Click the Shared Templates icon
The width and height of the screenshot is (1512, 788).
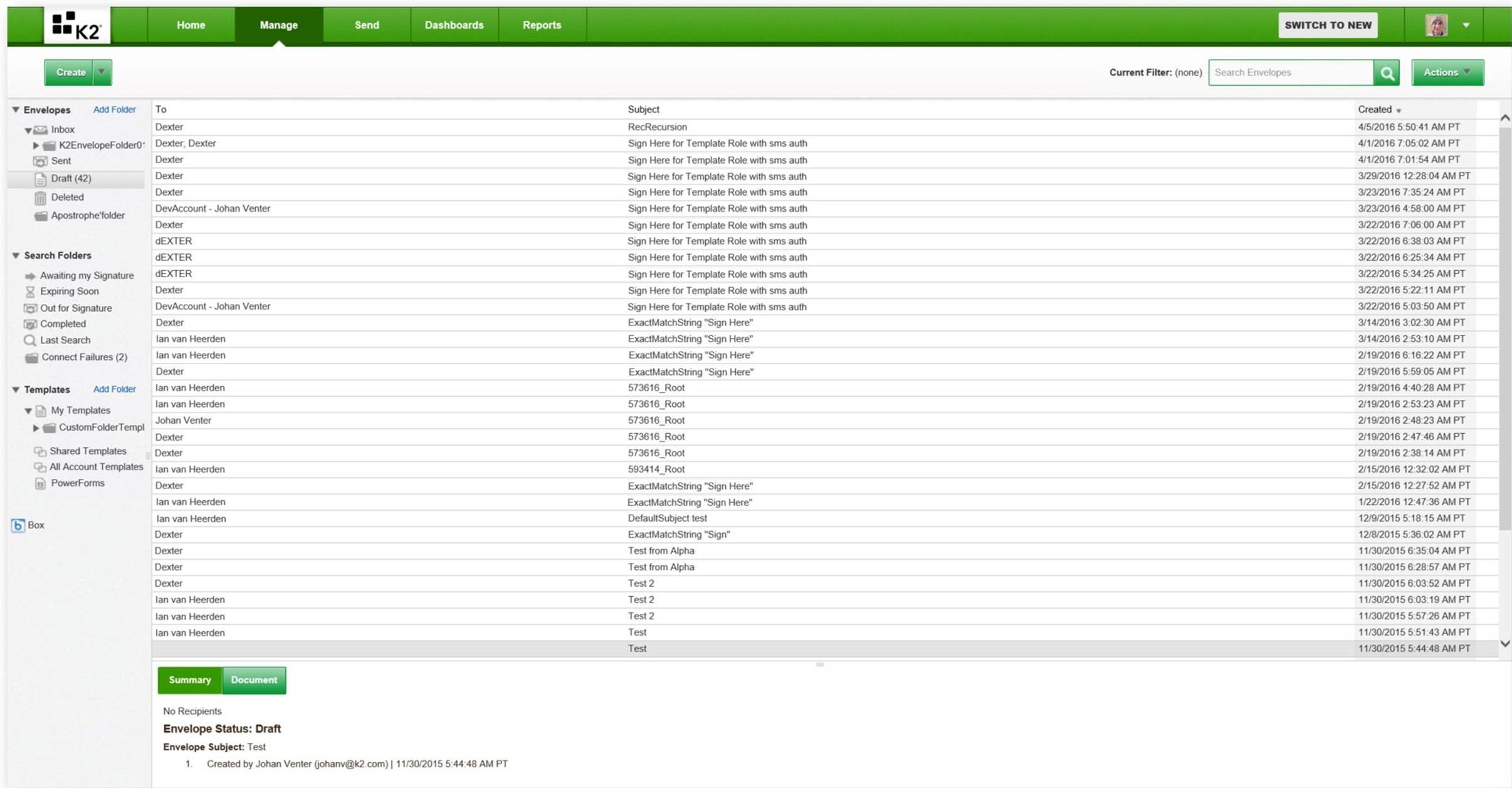click(40, 451)
